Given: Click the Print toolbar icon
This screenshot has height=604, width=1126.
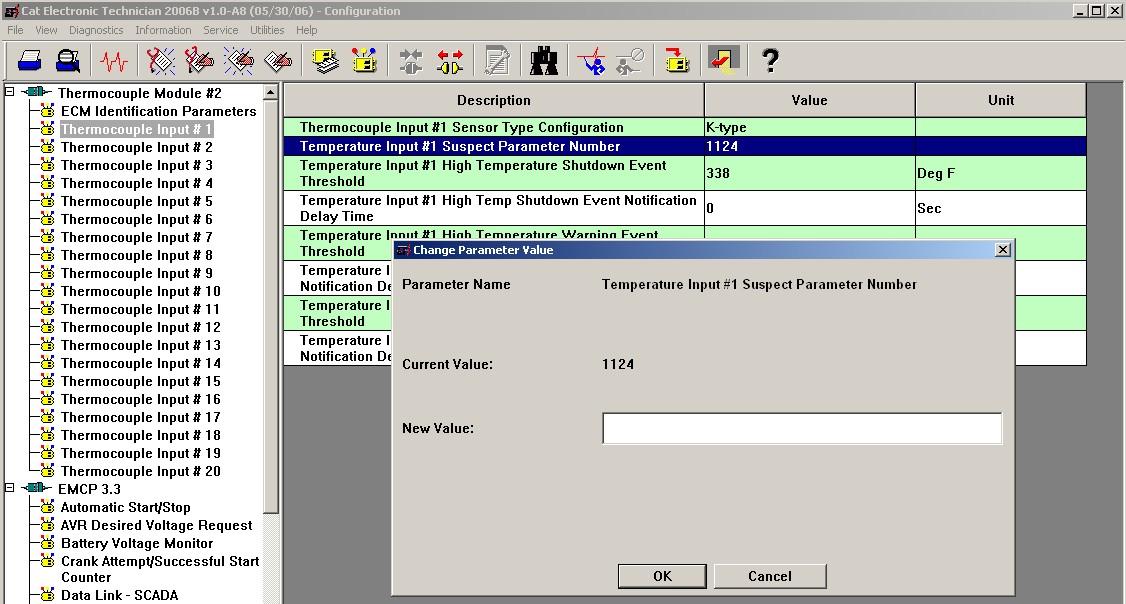Looking at the screenshot, I should 29,60.
